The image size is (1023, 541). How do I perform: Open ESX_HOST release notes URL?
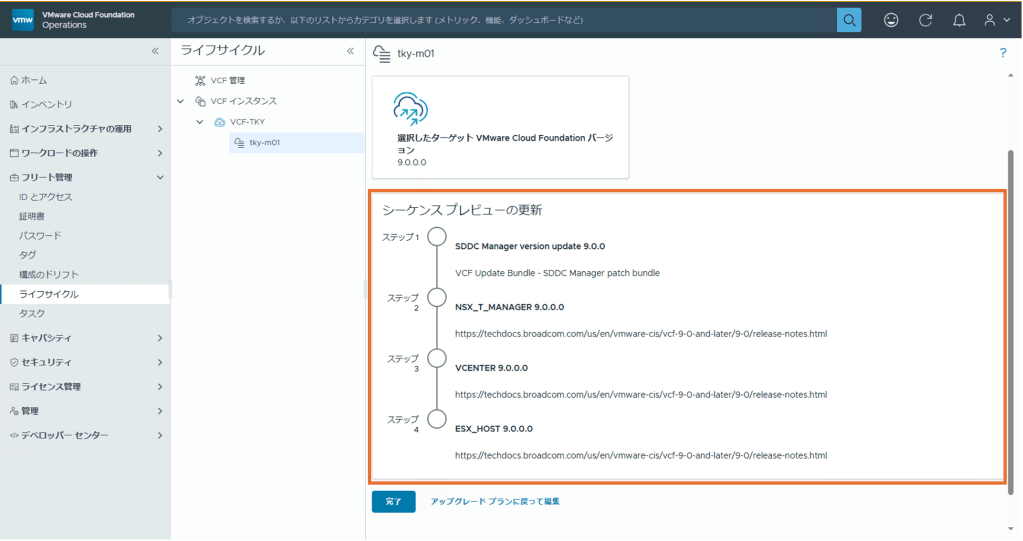[x=641, y=456]
